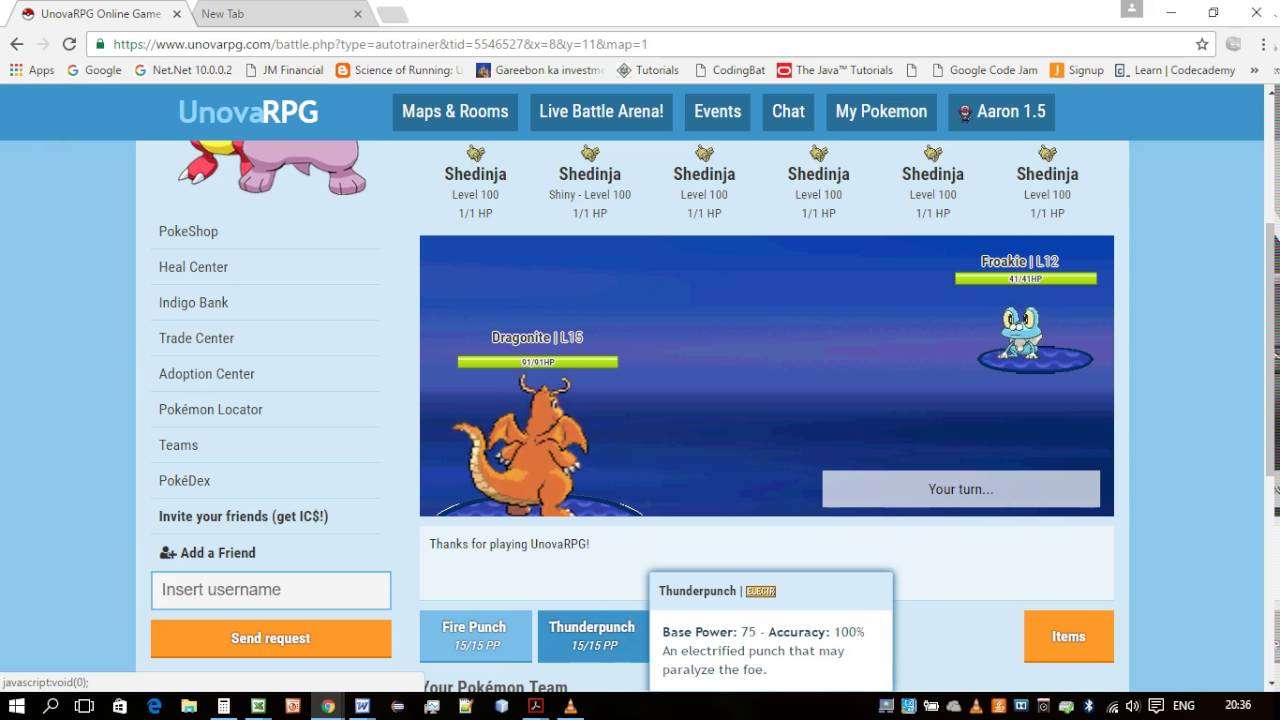Open Task View in the taskbar
Screen dimensions: 1280x720
point(85,706)
